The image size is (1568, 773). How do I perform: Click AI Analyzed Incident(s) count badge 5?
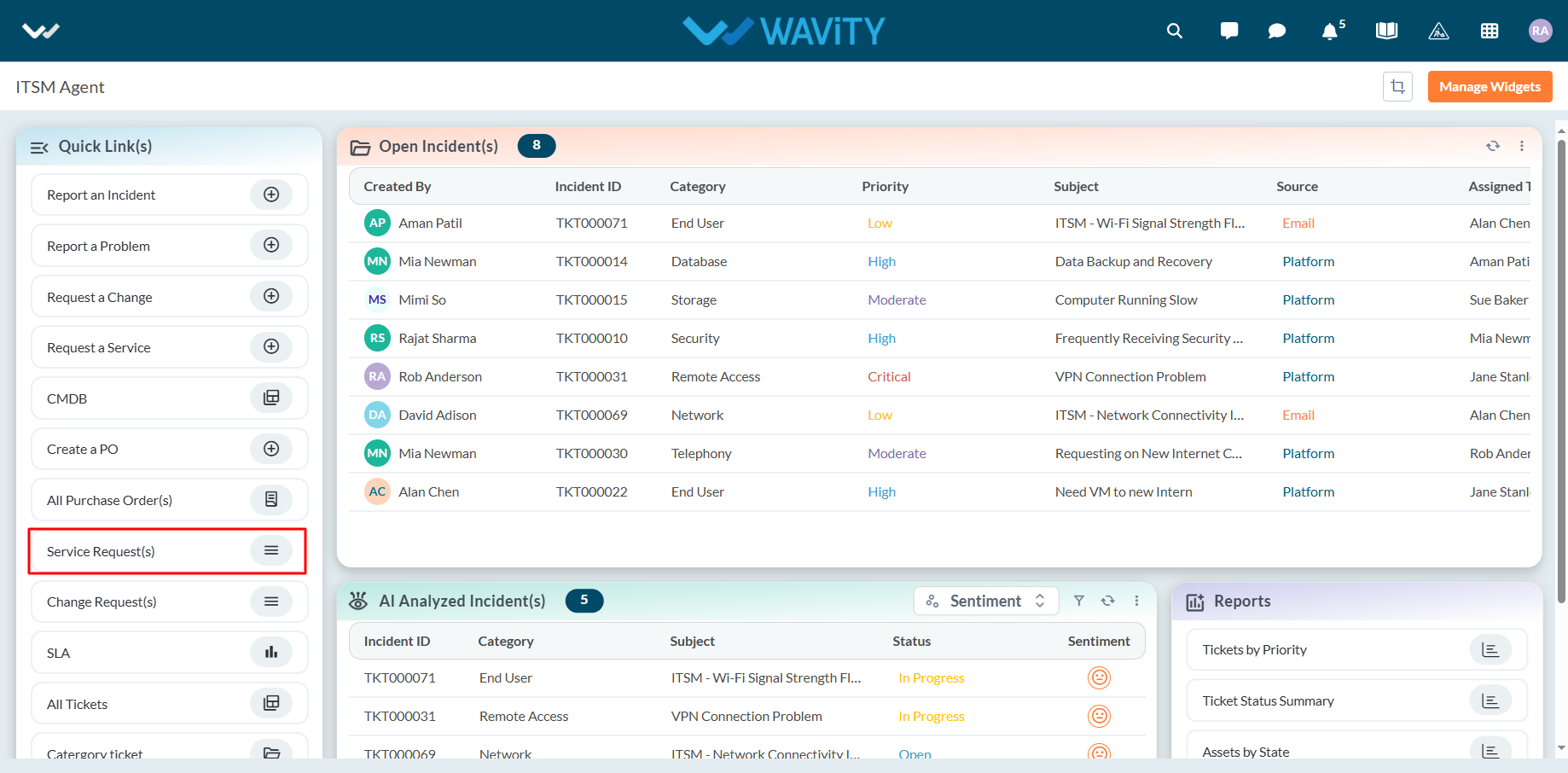click(x=584, y=601)
